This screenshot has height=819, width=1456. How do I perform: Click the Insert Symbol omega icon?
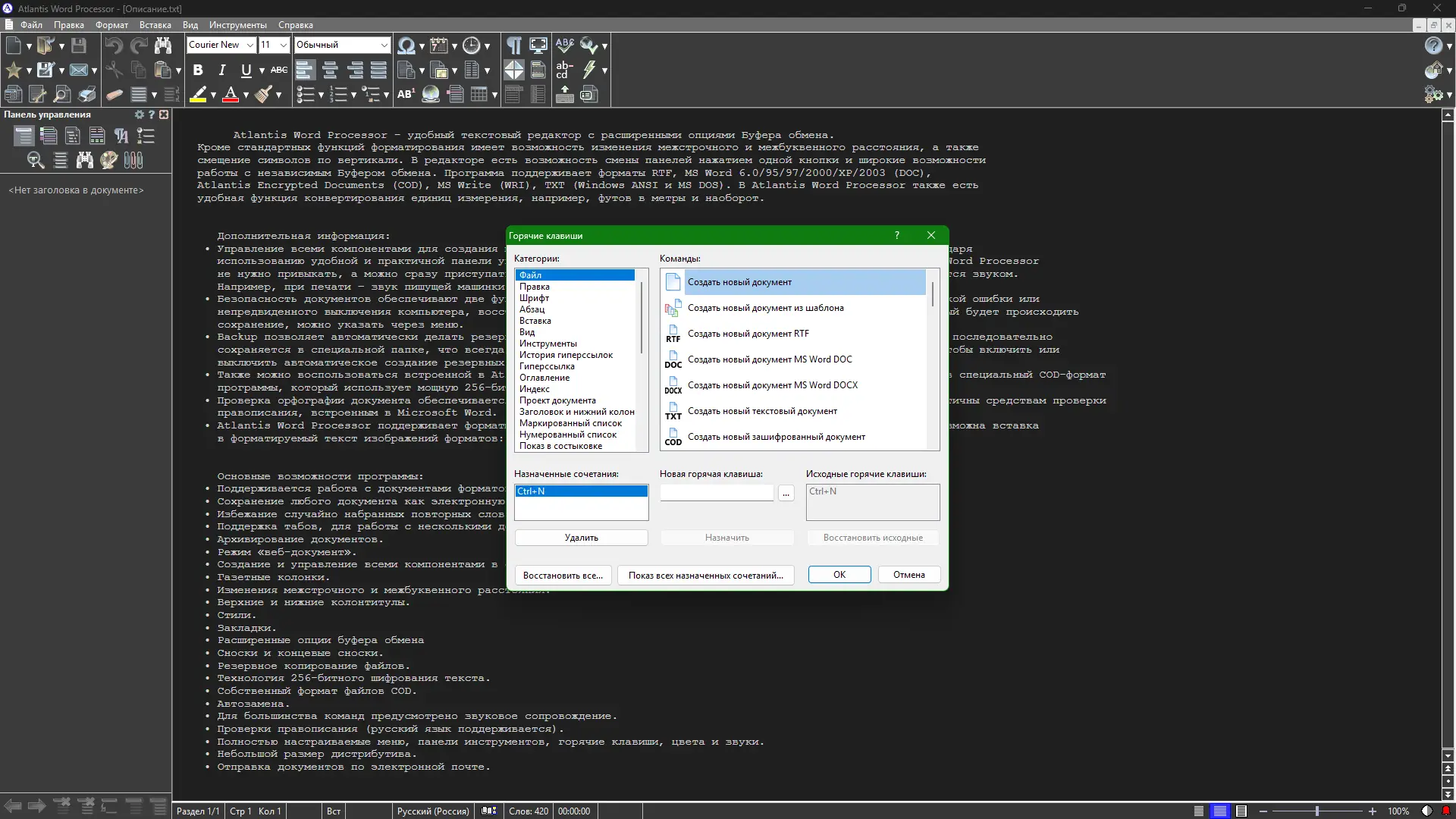[x=406, y=45]
